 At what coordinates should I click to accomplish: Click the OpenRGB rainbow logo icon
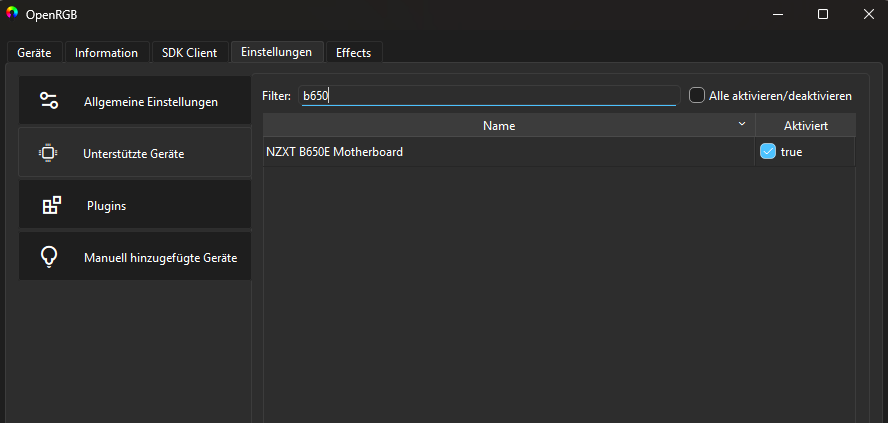click(12, 14)
